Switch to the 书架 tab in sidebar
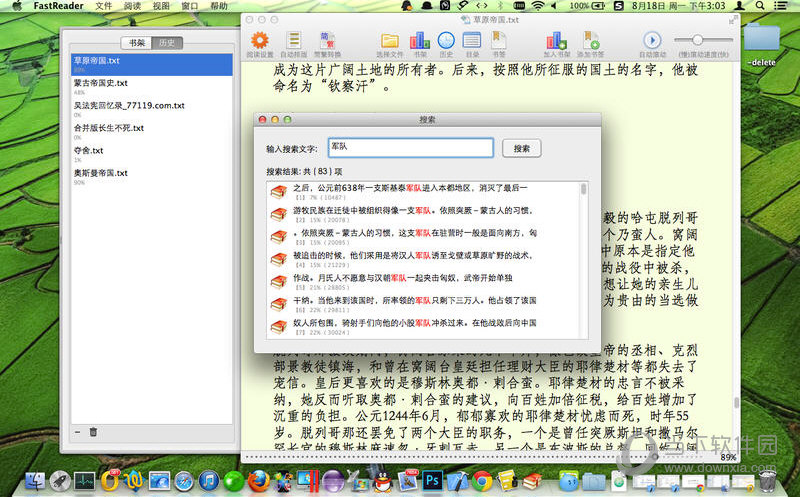 (x=137, y=43)
